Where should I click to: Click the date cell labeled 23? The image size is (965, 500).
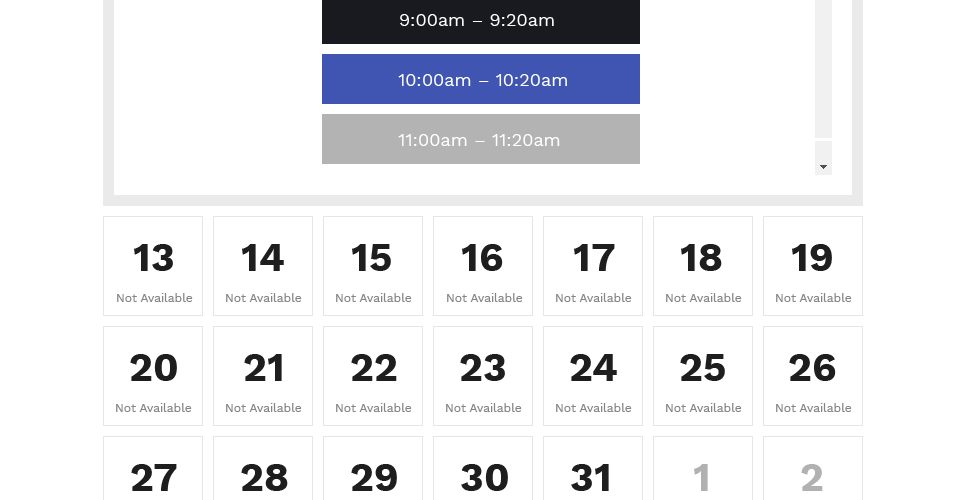tap(483, 376)
